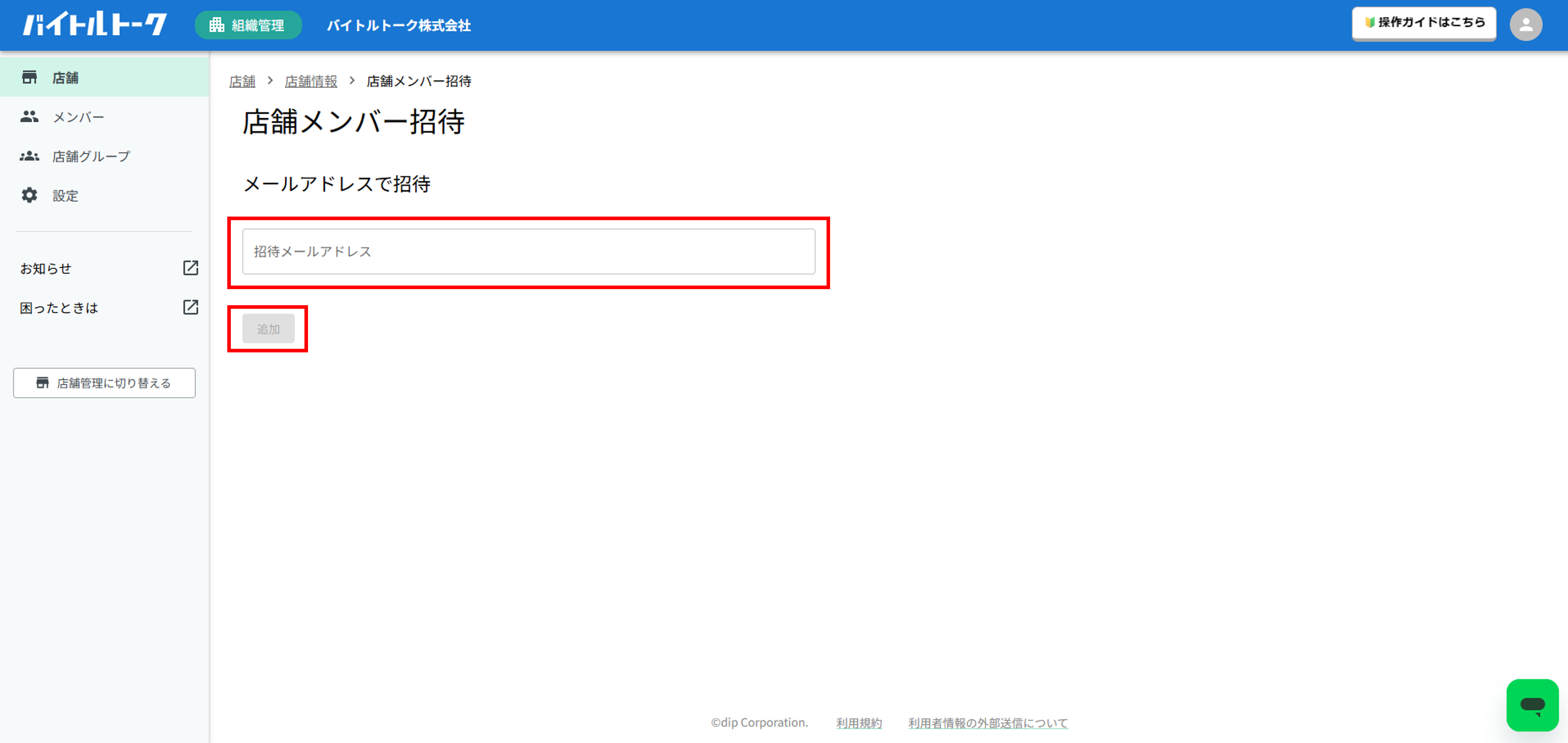Open the お知らせ sidebar link
This screenshot has width=1568, height=743.
click(x=46, y=269)
